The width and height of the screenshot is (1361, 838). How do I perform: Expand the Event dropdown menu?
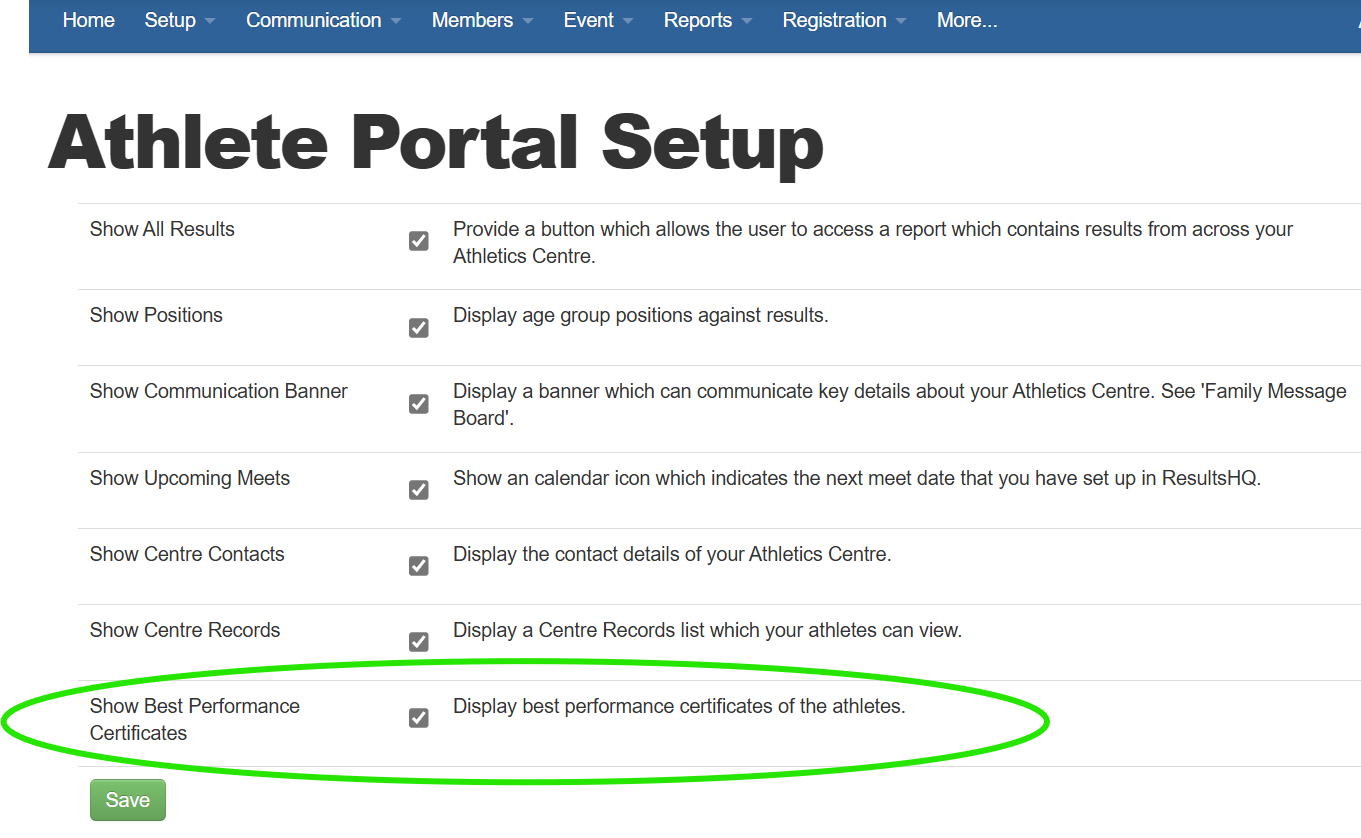(599, 20)
